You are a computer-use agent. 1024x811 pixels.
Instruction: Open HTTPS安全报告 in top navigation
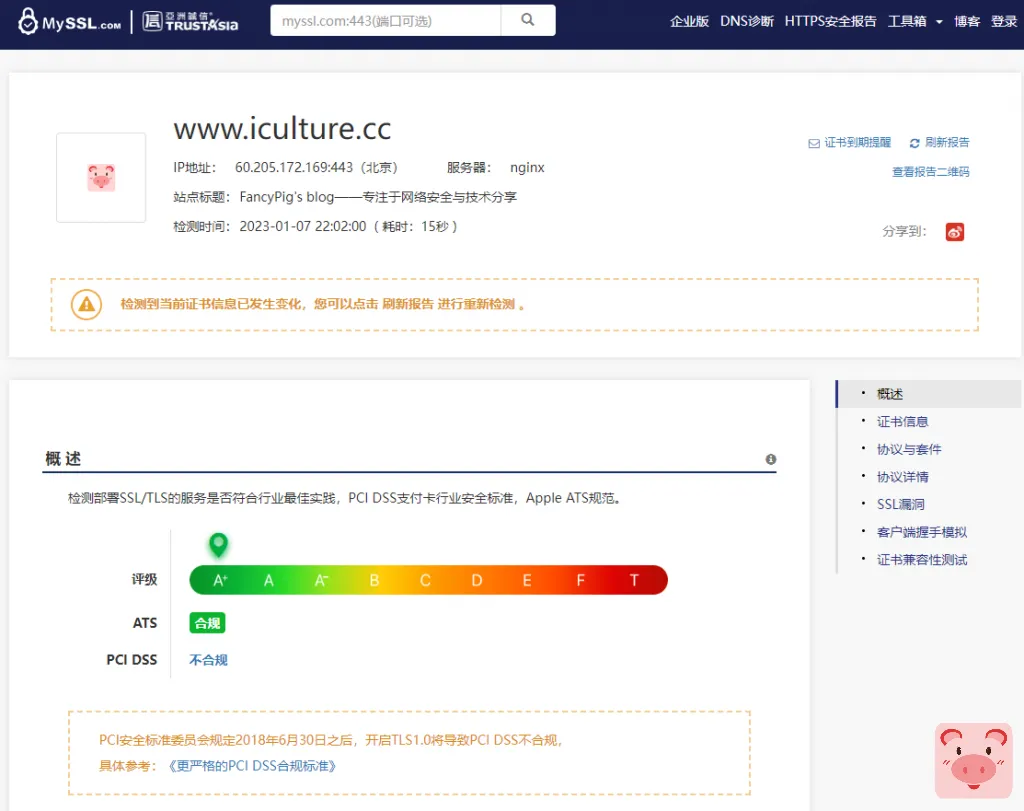coord(830,22)
